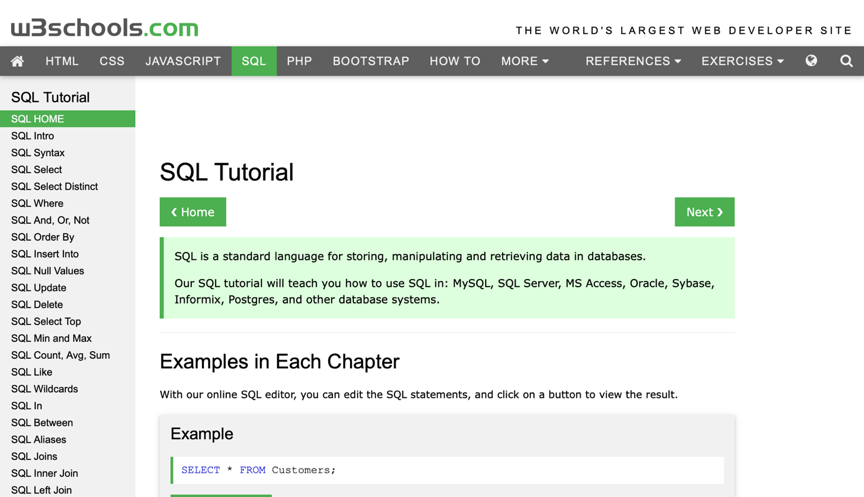The height and width of the screenshot is (497, 864).
Task: Open SQL Left Join chapter
Action: click(x=41, y=490)
